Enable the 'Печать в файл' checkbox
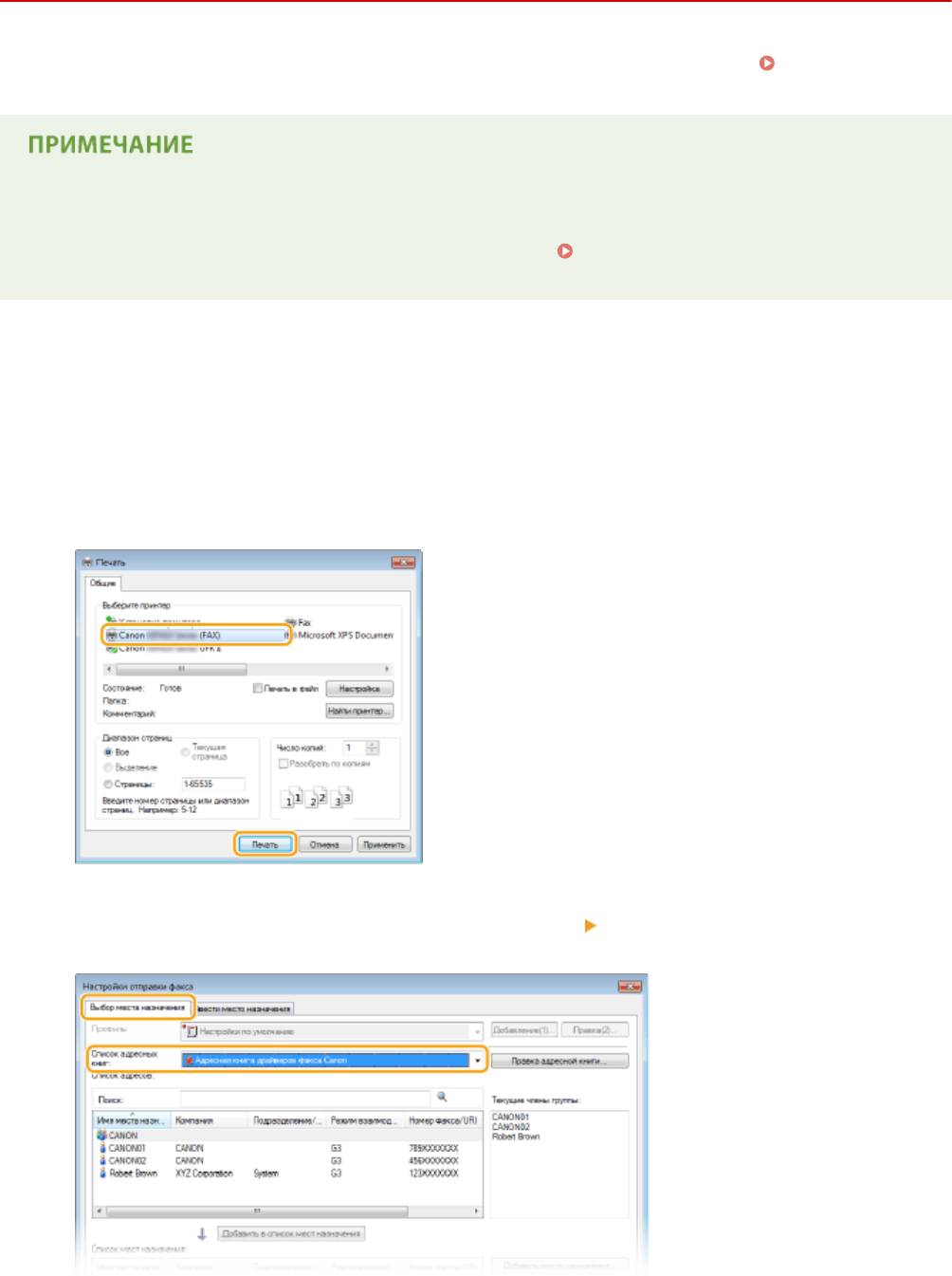This screenshot has height=1276, width=952. click(x=257, y=689)
